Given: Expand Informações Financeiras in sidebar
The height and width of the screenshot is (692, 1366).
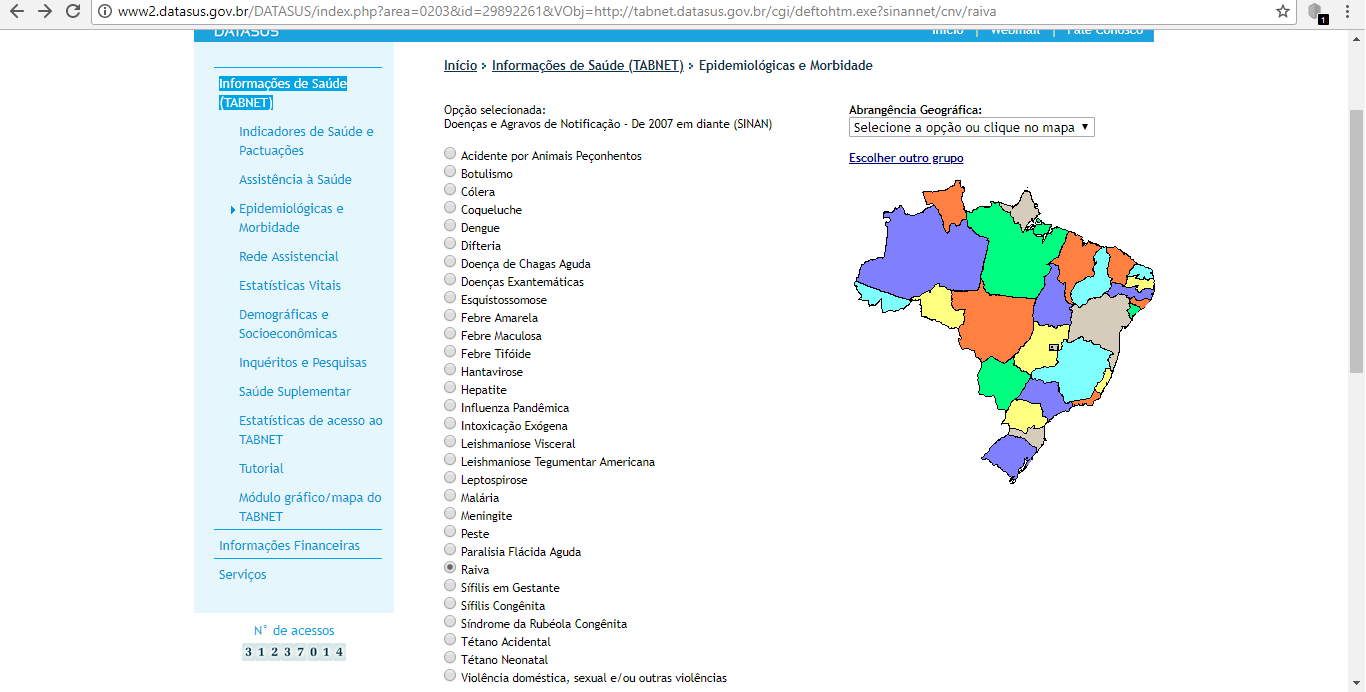Looking at the screenshot, I should point(289,546).
